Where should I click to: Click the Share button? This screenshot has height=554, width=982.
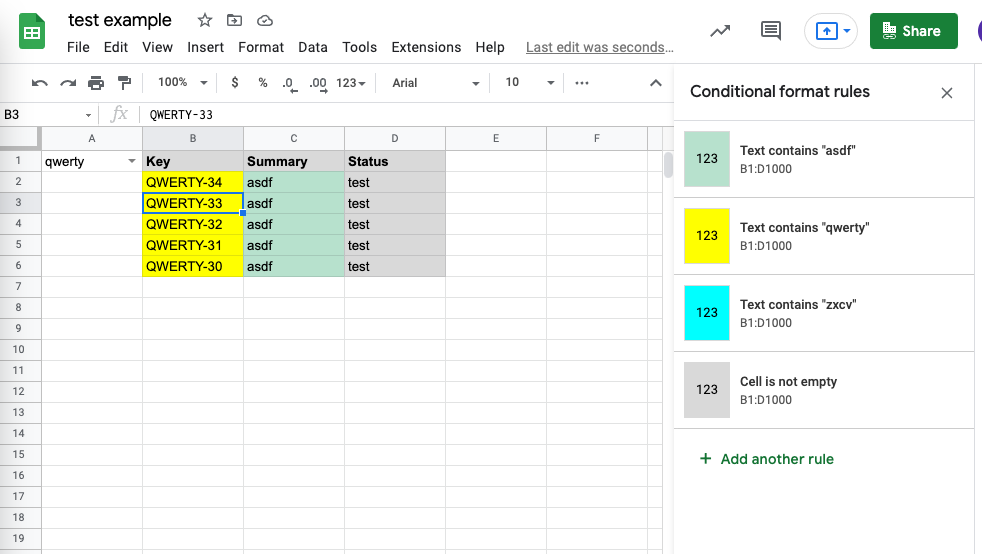913,31
